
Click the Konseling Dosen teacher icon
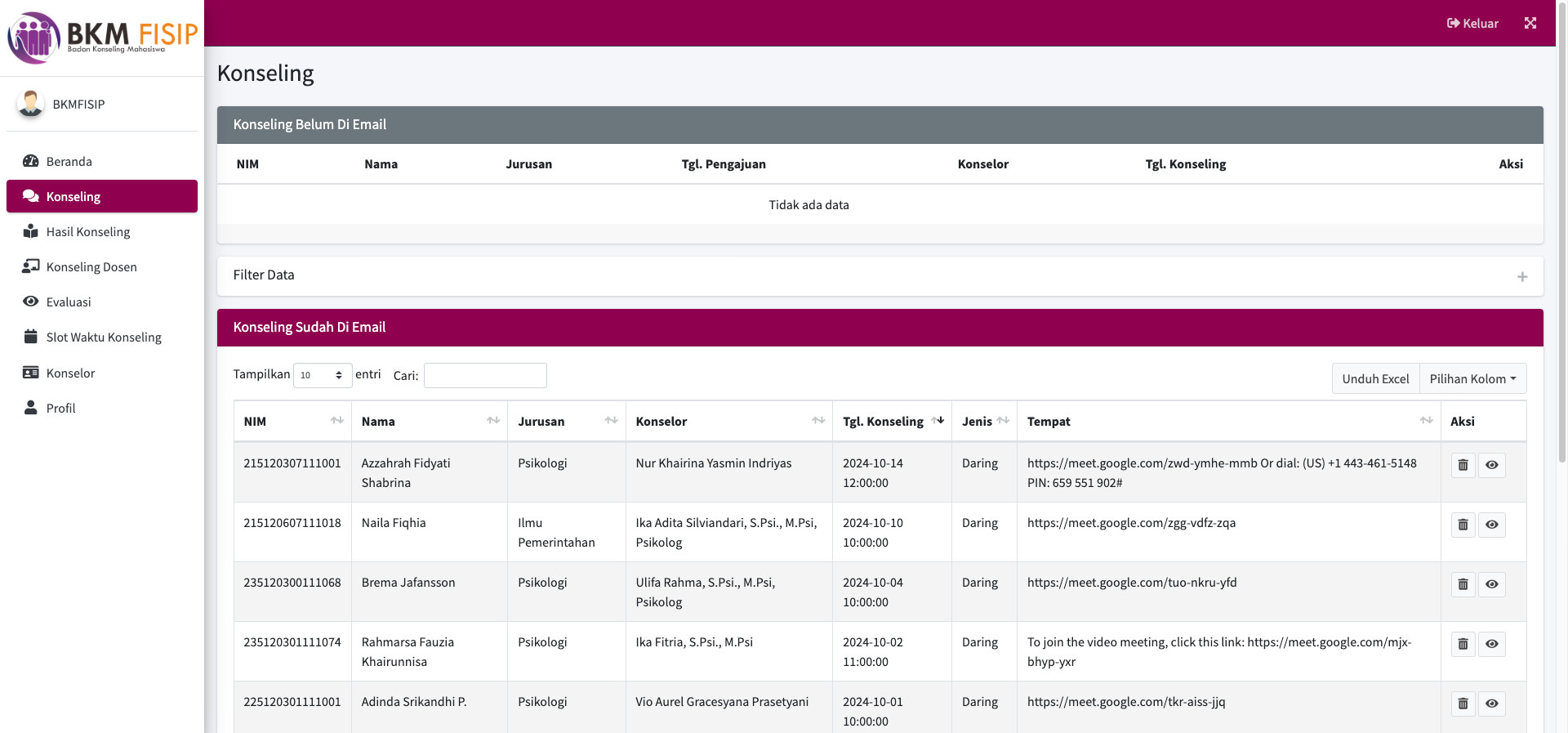click(31, 266)
